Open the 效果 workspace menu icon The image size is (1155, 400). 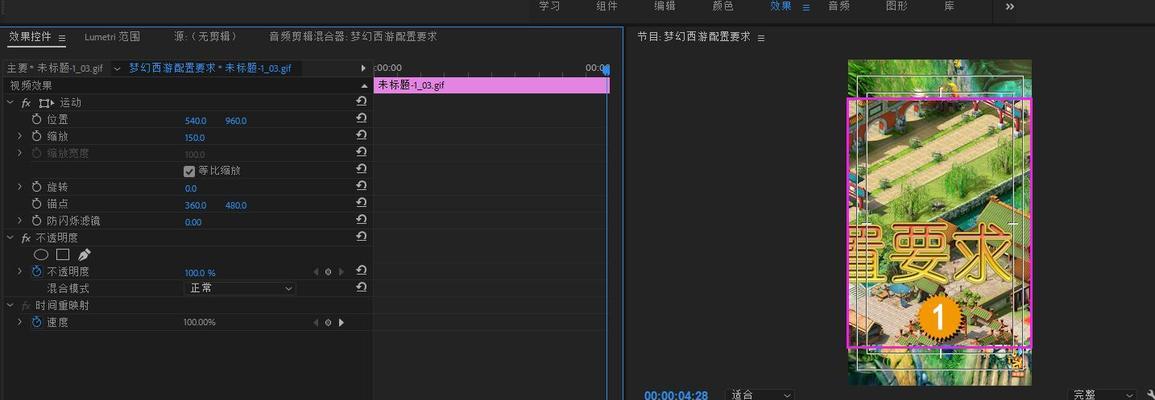coord(806,7)
